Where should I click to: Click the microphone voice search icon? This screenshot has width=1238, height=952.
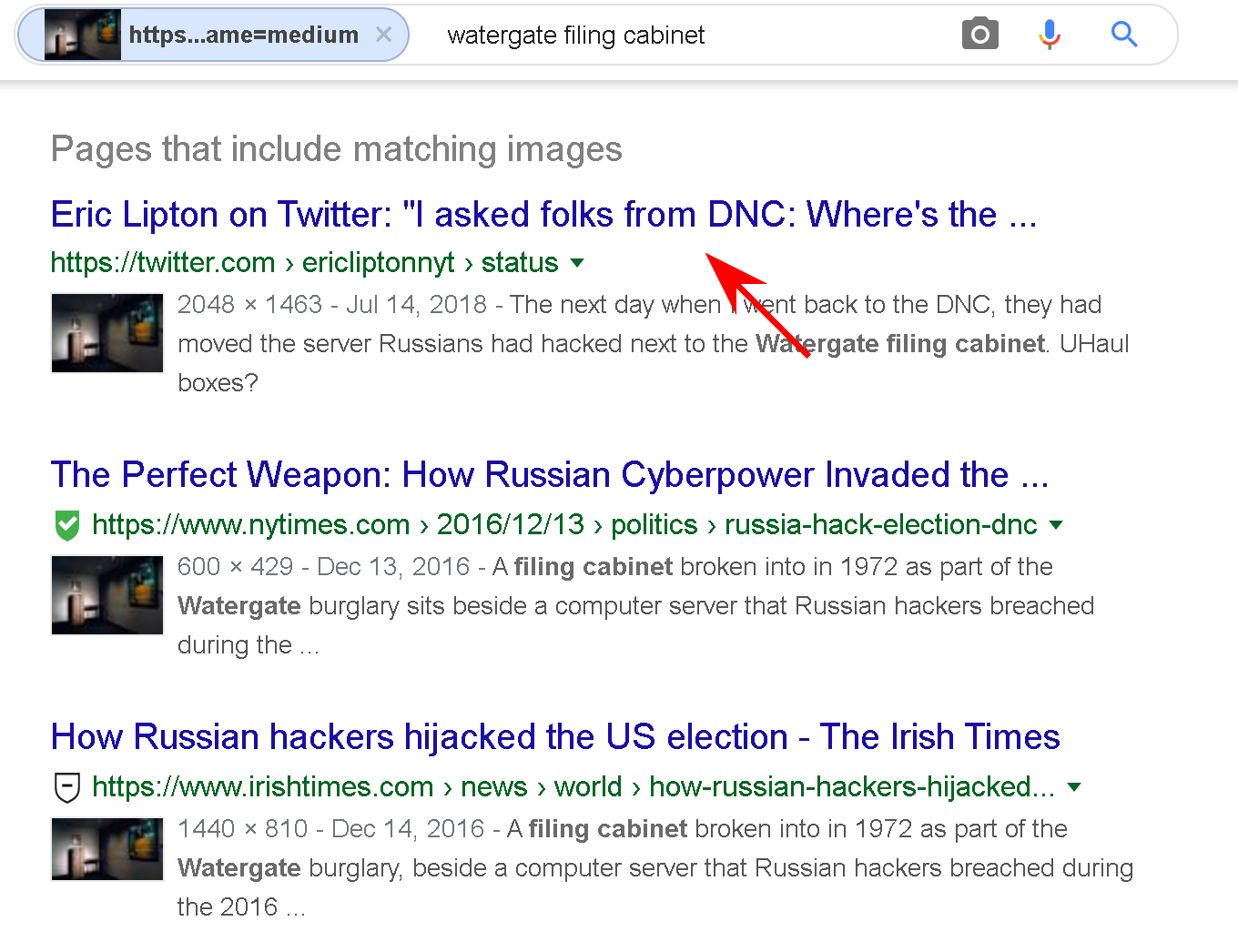pos(1050,35)
